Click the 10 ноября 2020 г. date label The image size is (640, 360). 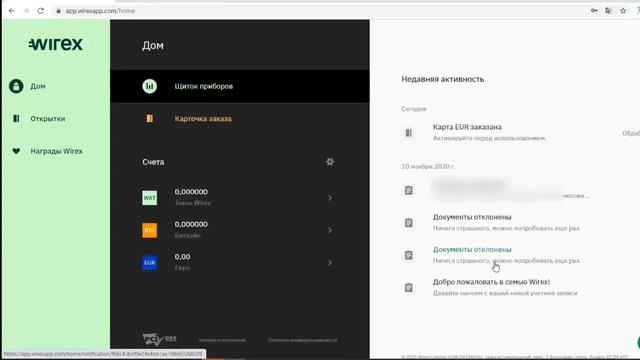[427, 166]
